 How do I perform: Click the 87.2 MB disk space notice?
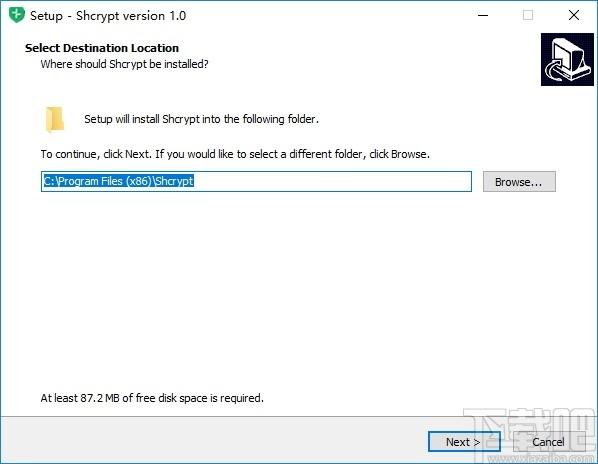(152, 398)
